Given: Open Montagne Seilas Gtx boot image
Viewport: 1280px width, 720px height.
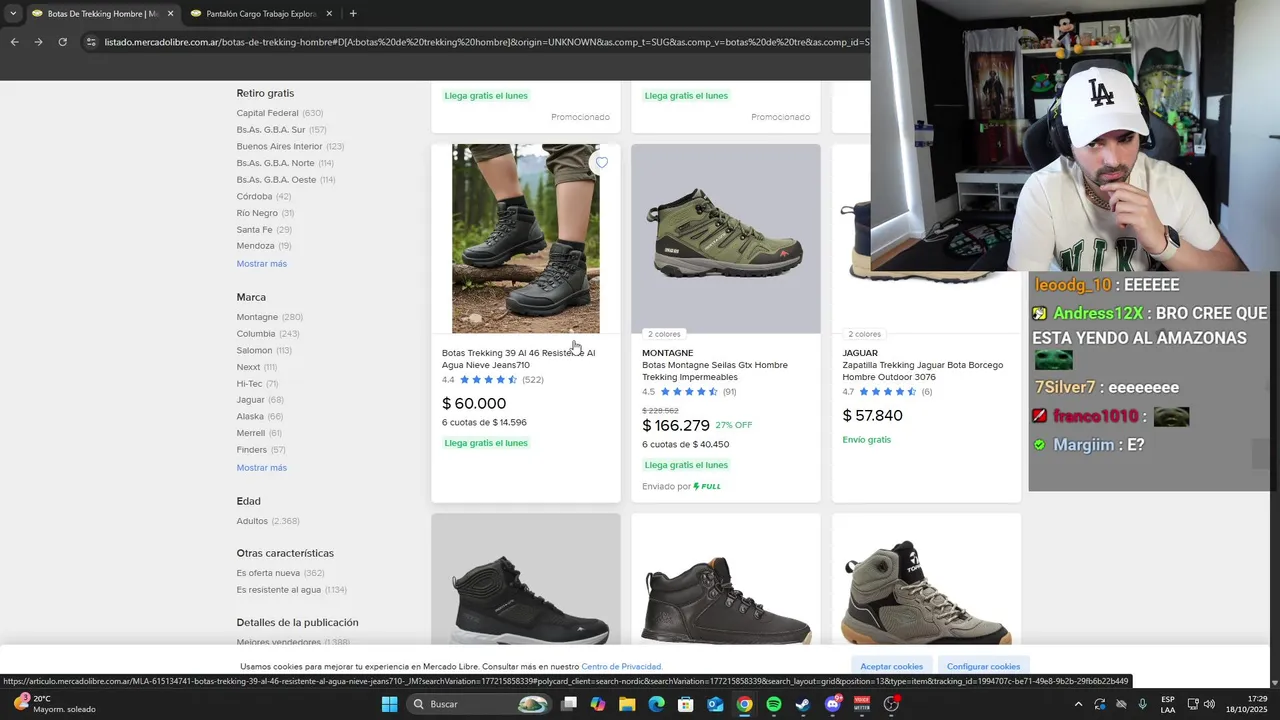Looking at the screenshot, I should click(726, 238).
